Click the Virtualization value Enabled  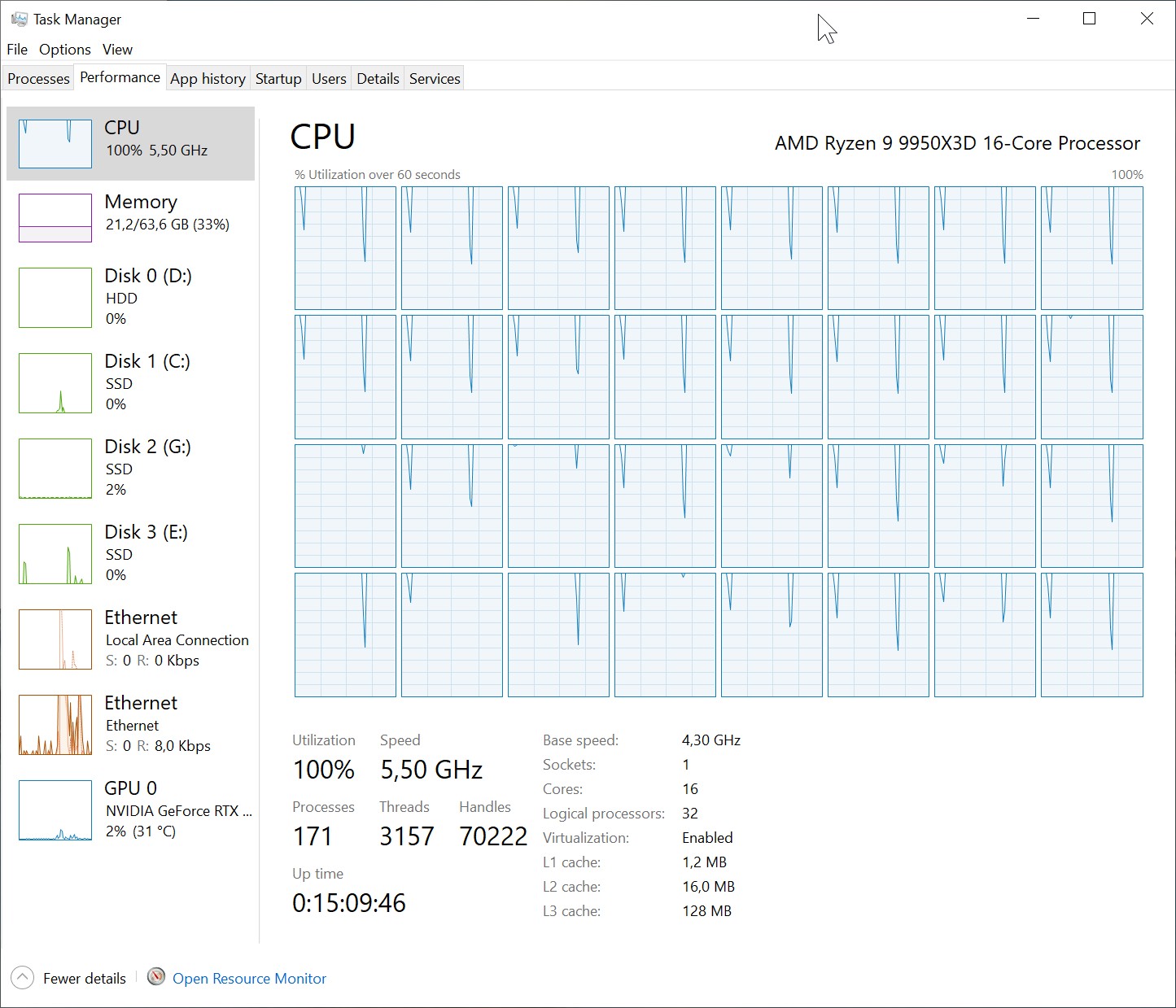pos(707,838)
